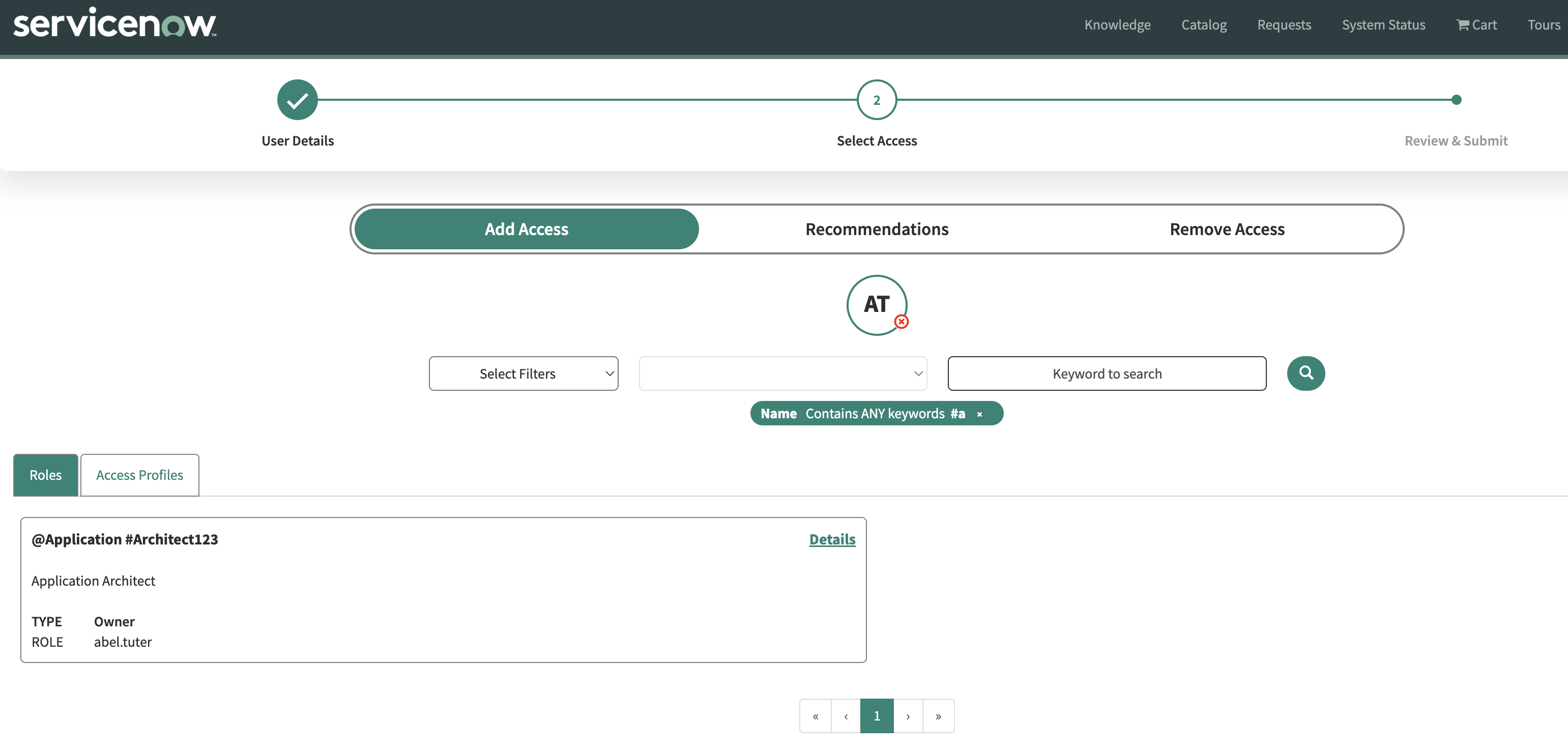Go to first page of results
1568x749 pixels.
pos(816,716)
